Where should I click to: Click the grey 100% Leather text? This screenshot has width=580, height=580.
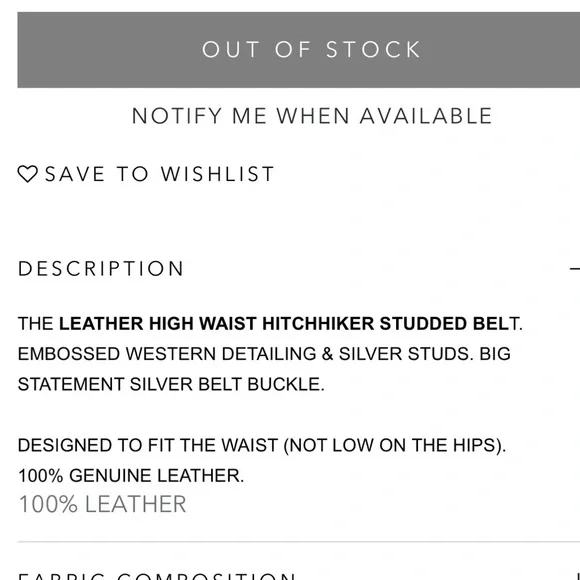tap(102, 504)
